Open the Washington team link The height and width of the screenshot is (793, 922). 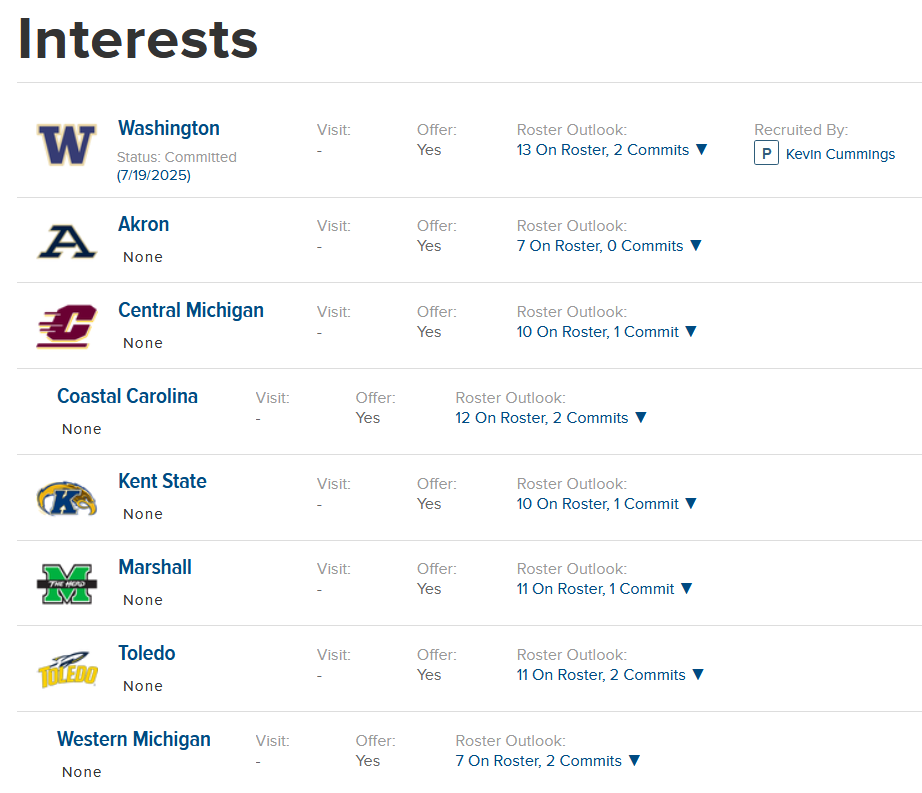click(x=169, y=128)
